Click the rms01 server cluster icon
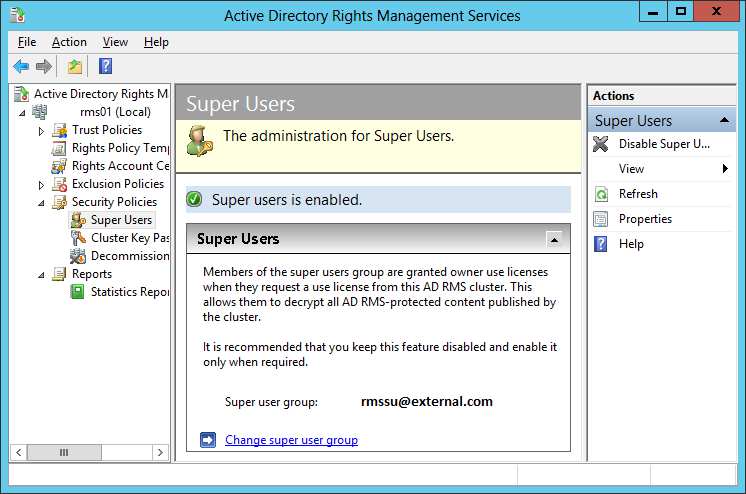The width and height of the screenshot is (746, 494). point(39,112)
